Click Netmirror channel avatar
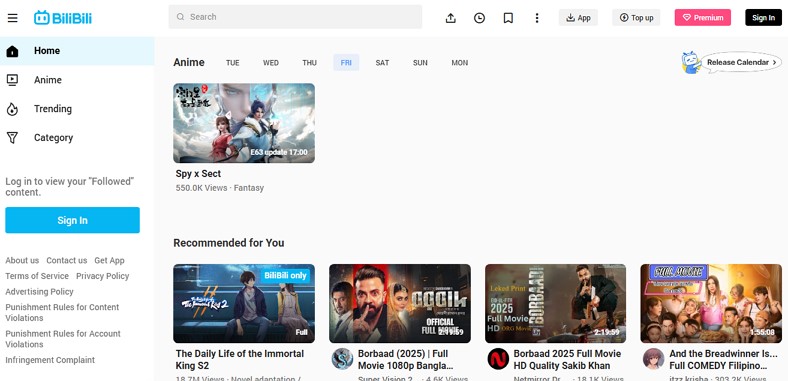 pyautogui.click(x=498, y=359)
